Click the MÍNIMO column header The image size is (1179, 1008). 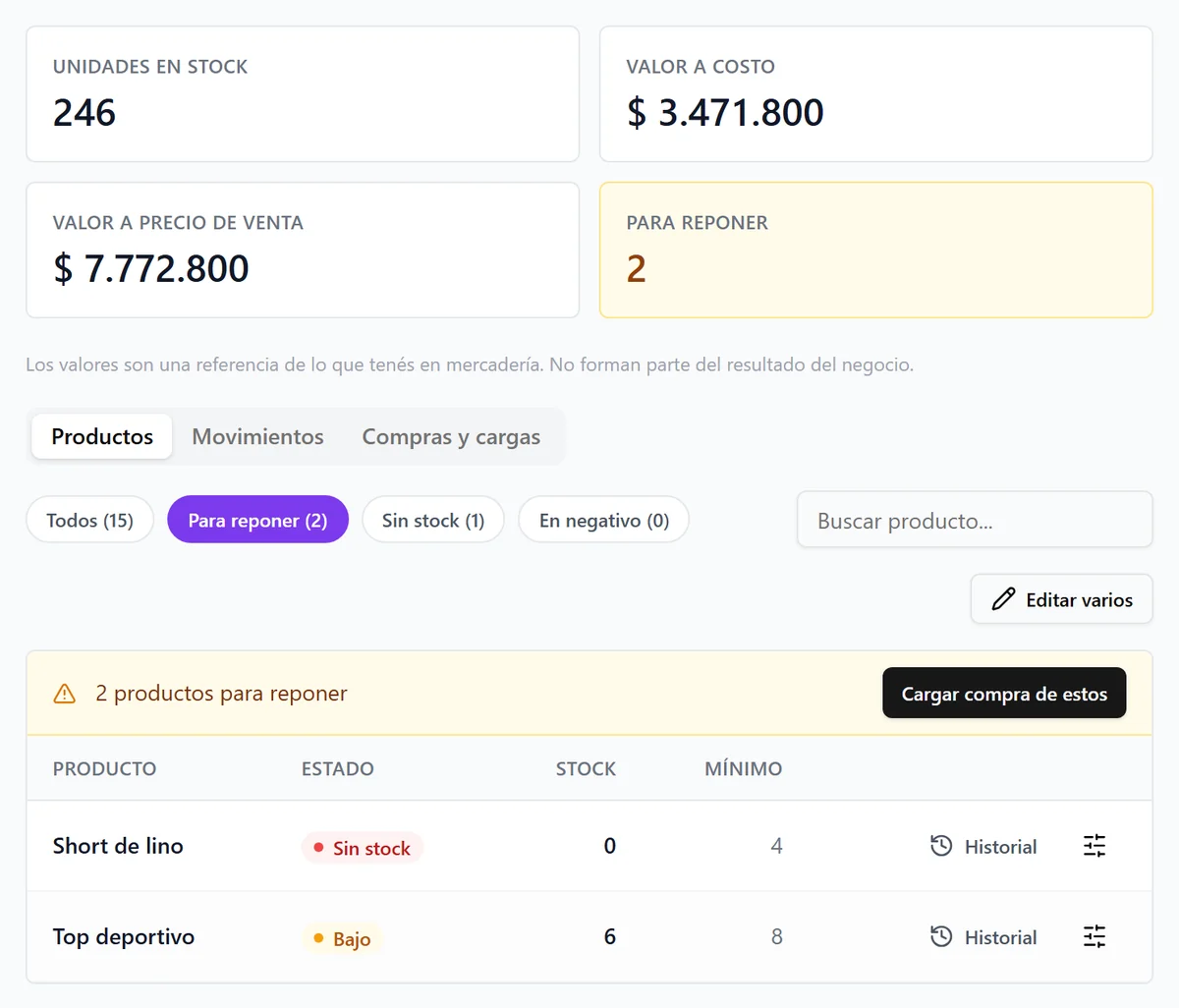pos(744,768)
